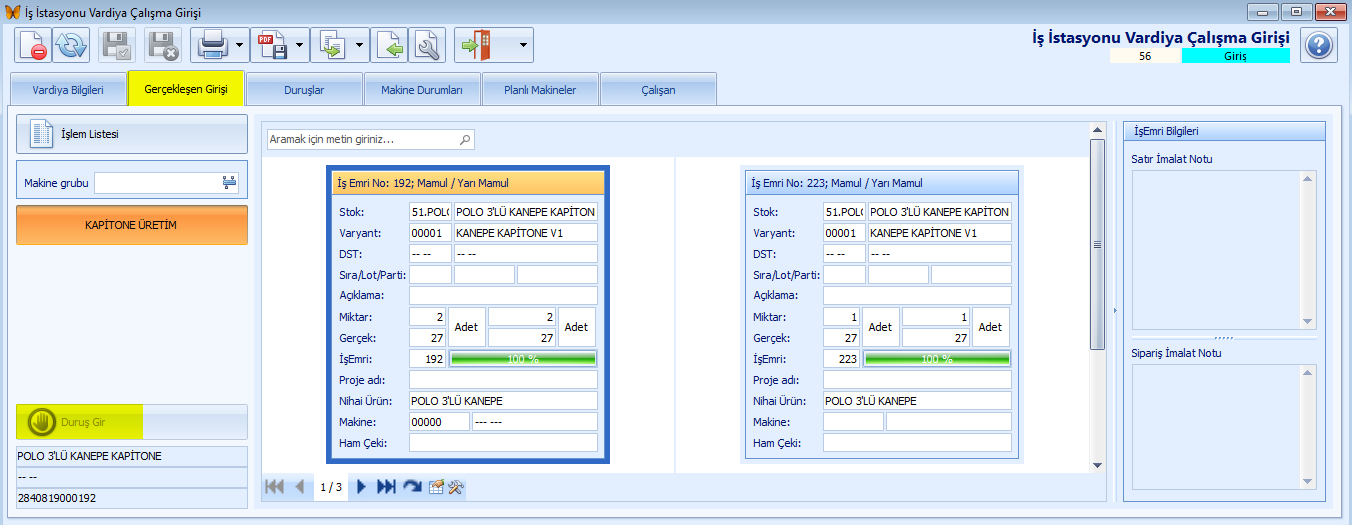
Task: Click the Proje adı field in card 223
Action: (x=917, y=380)
